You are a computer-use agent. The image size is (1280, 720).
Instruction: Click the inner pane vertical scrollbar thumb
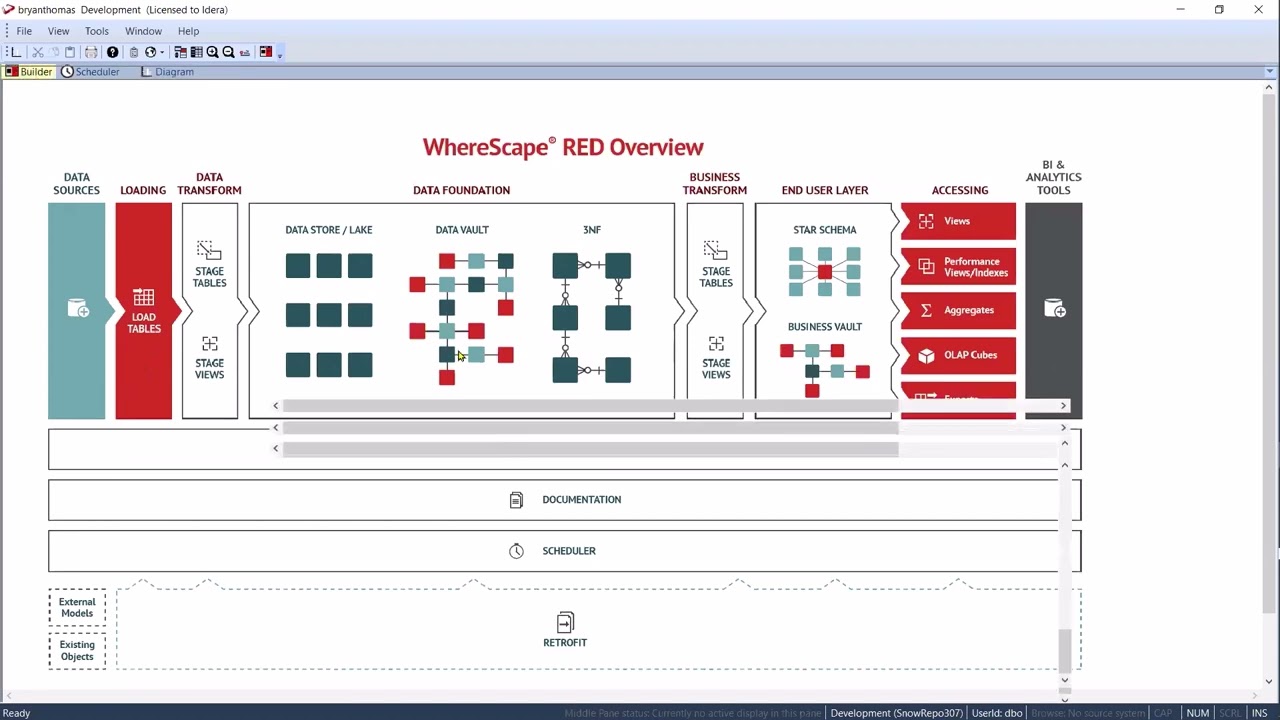[1065, 650]
